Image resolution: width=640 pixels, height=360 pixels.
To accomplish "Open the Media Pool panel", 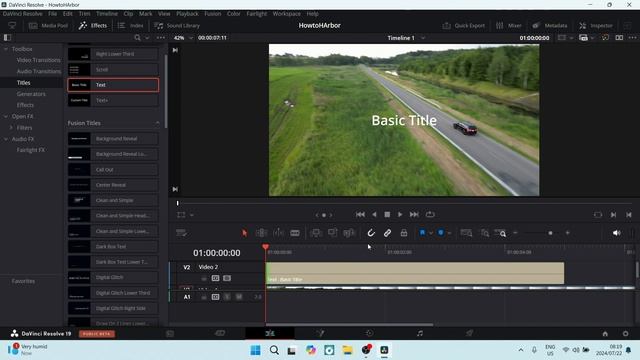I will point(48,25).
